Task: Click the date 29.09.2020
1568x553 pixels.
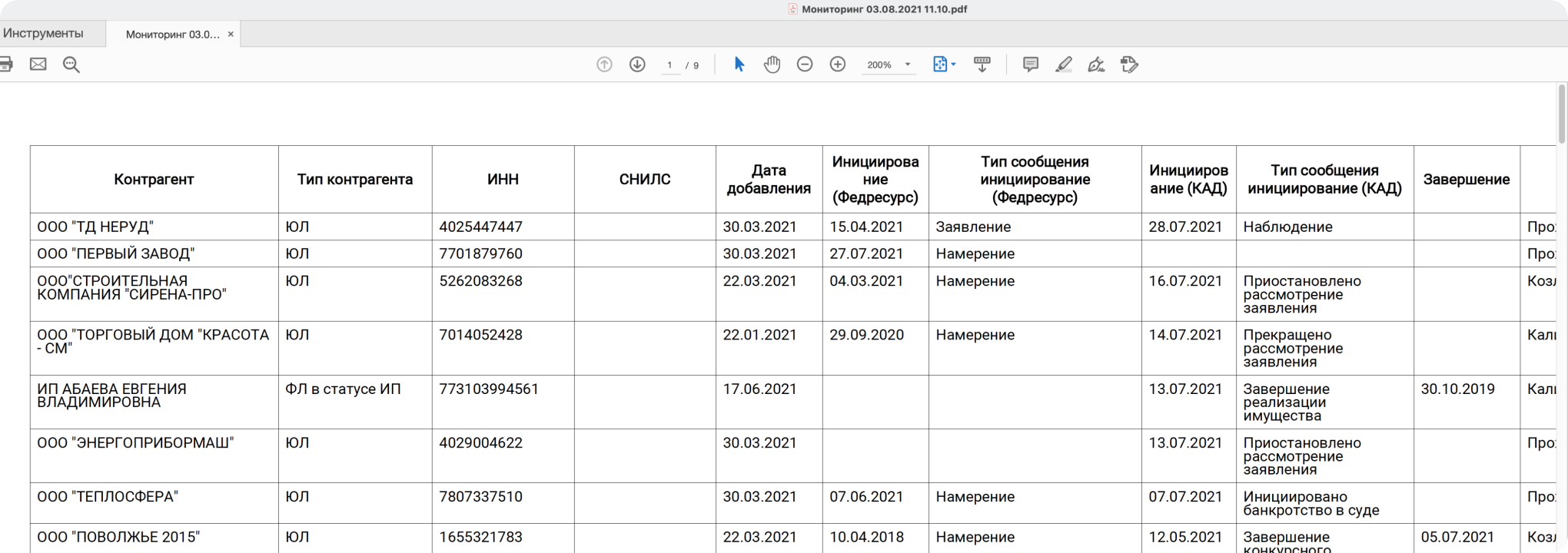Action: pos(866,335)
